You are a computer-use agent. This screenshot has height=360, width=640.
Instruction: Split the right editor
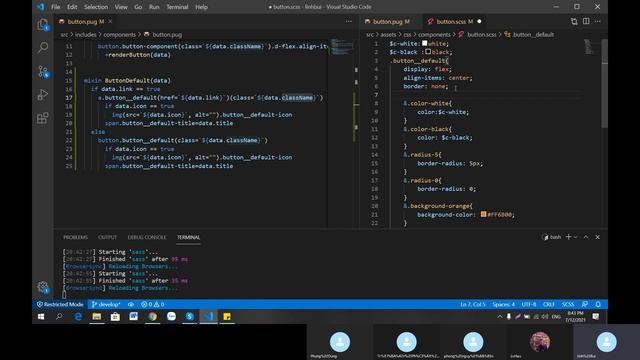[586, 21]
